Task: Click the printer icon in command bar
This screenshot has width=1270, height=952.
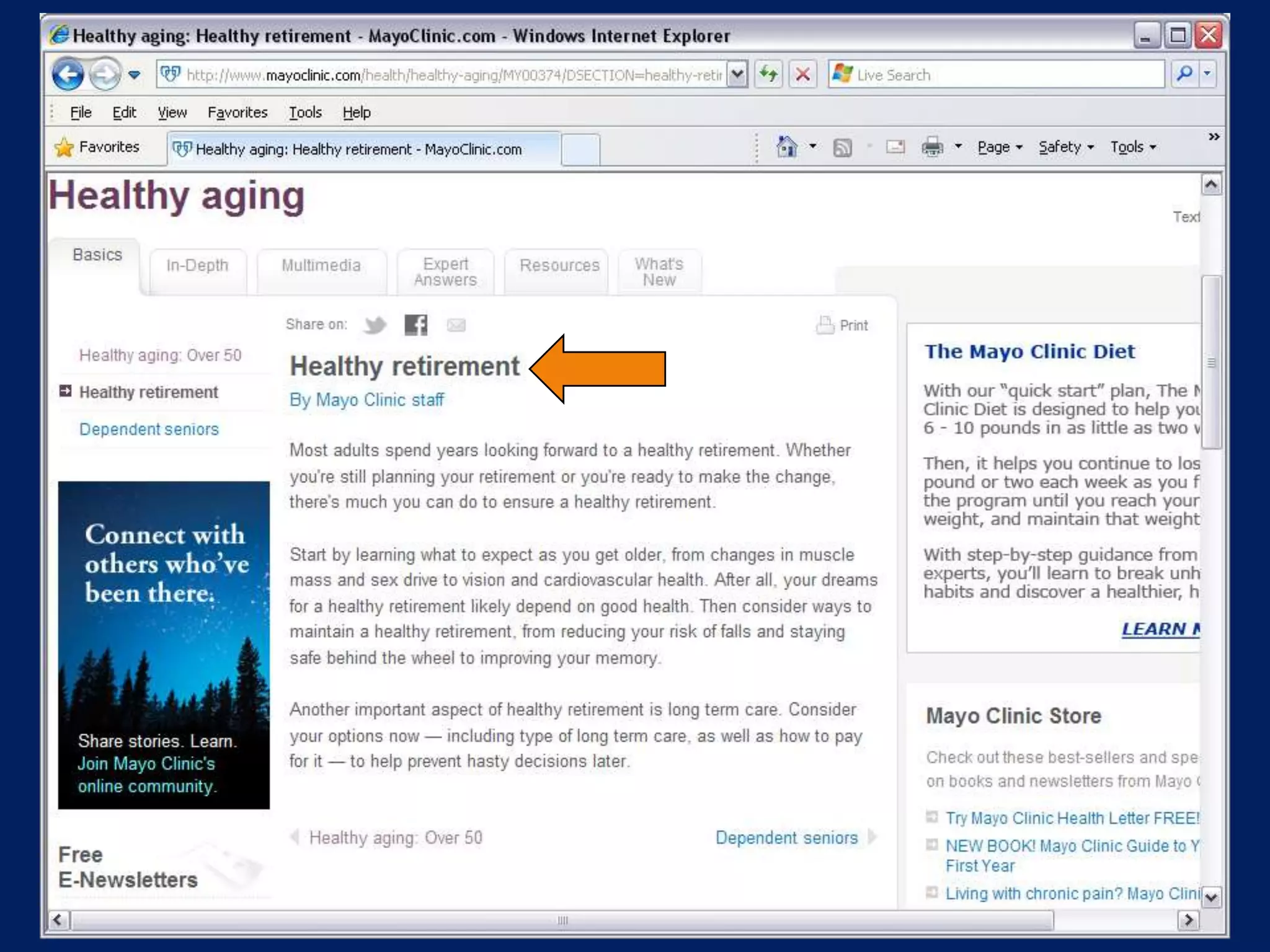Action: [932, 148]
